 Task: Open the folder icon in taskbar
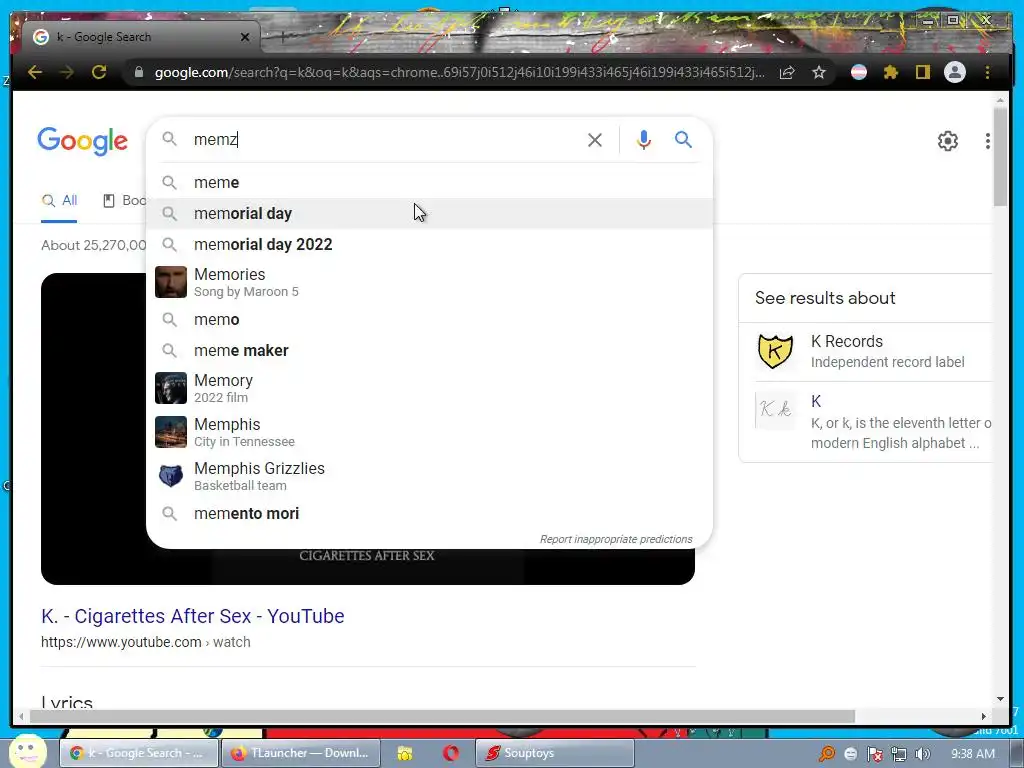tap(405, 754)
